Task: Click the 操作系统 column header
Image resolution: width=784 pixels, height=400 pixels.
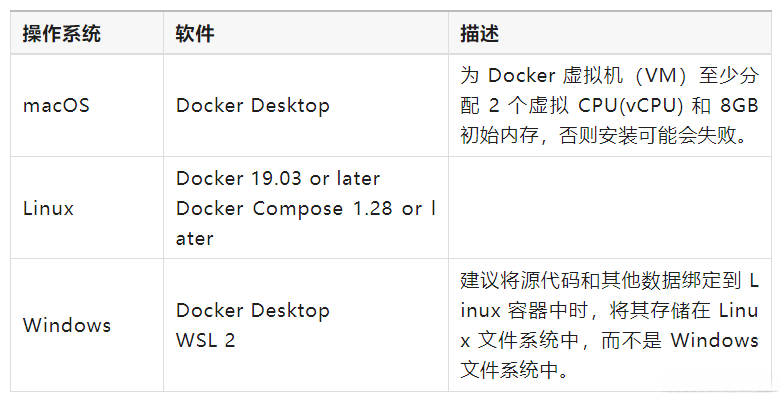Action: [61, 34]
